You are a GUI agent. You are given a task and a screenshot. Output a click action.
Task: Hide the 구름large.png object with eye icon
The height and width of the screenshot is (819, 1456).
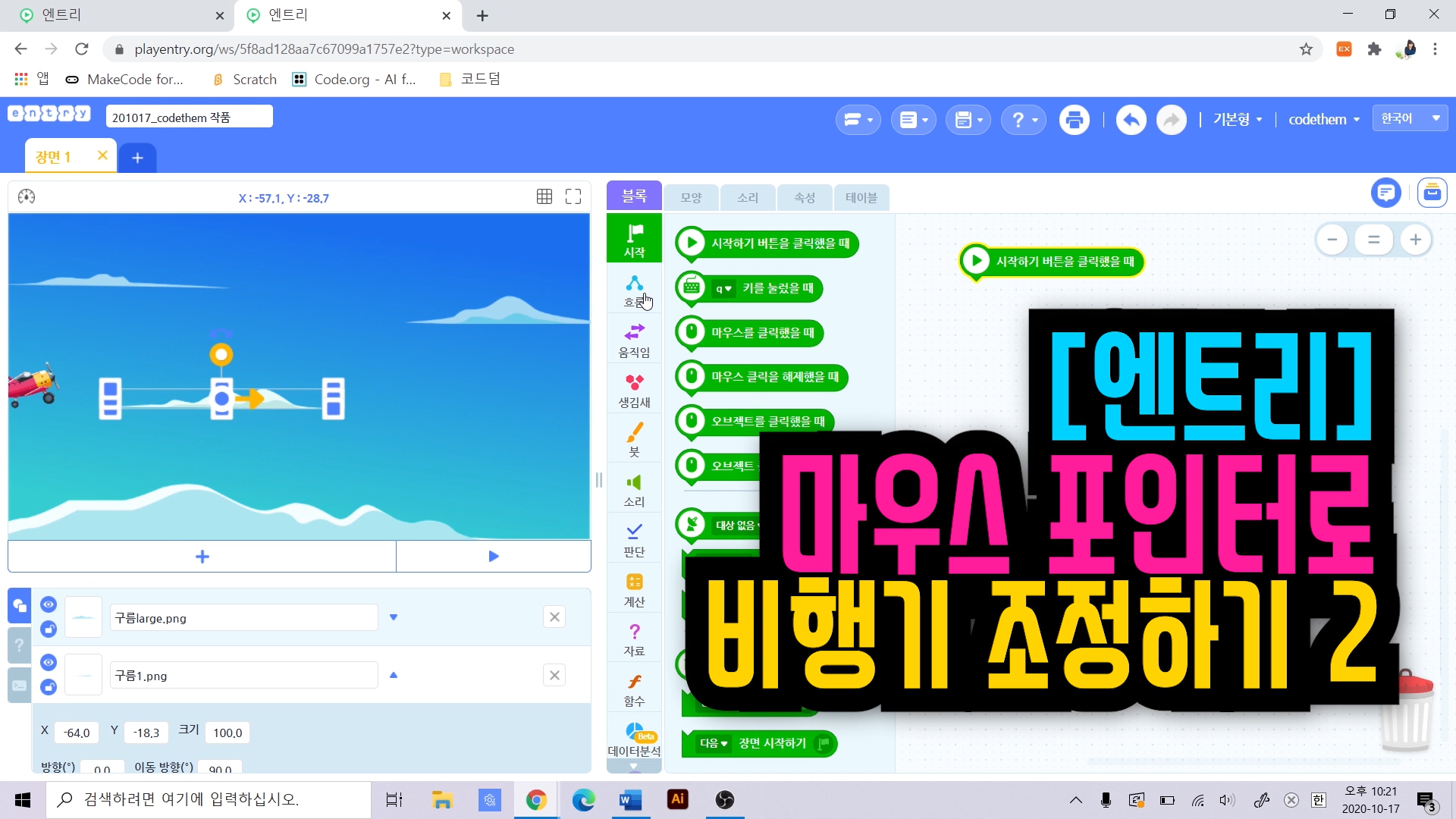pos(49,604)
